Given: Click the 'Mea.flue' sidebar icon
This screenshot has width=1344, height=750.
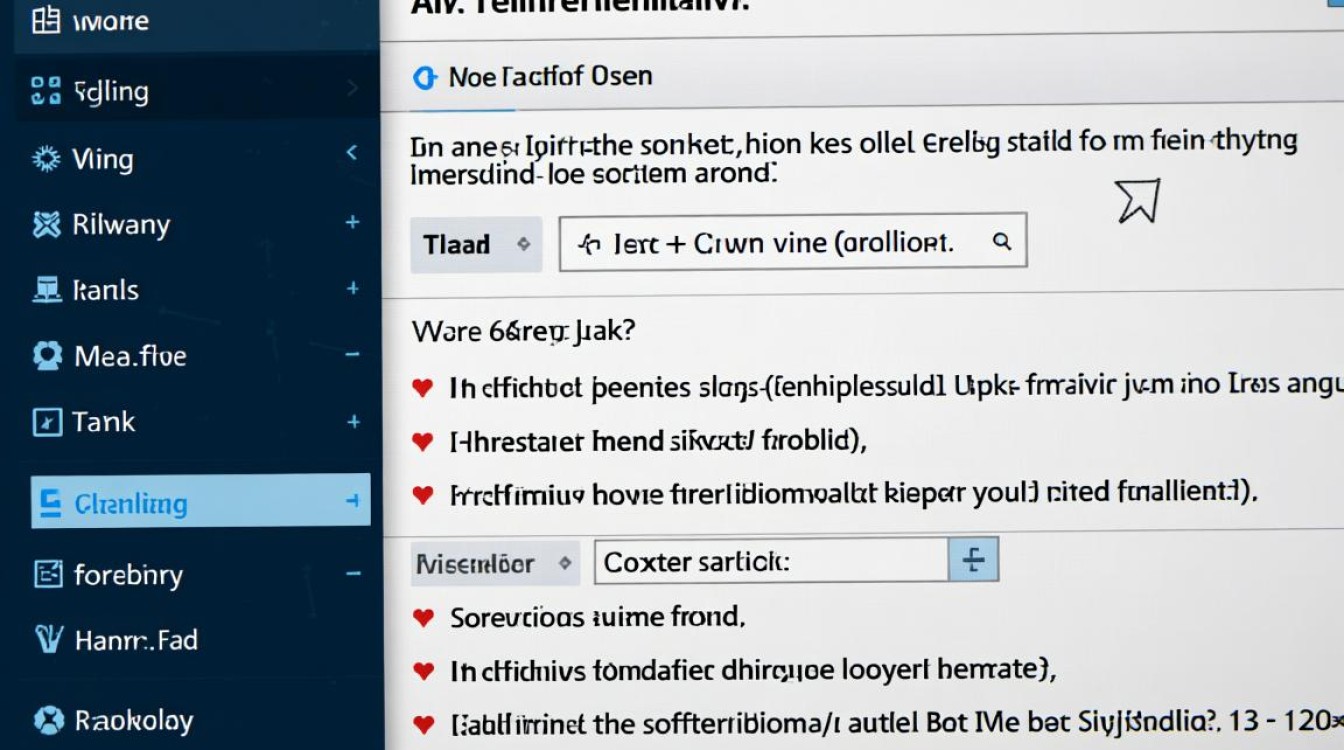Looking at the screenshot, I should pyautogui.click(x=46, y=356).
